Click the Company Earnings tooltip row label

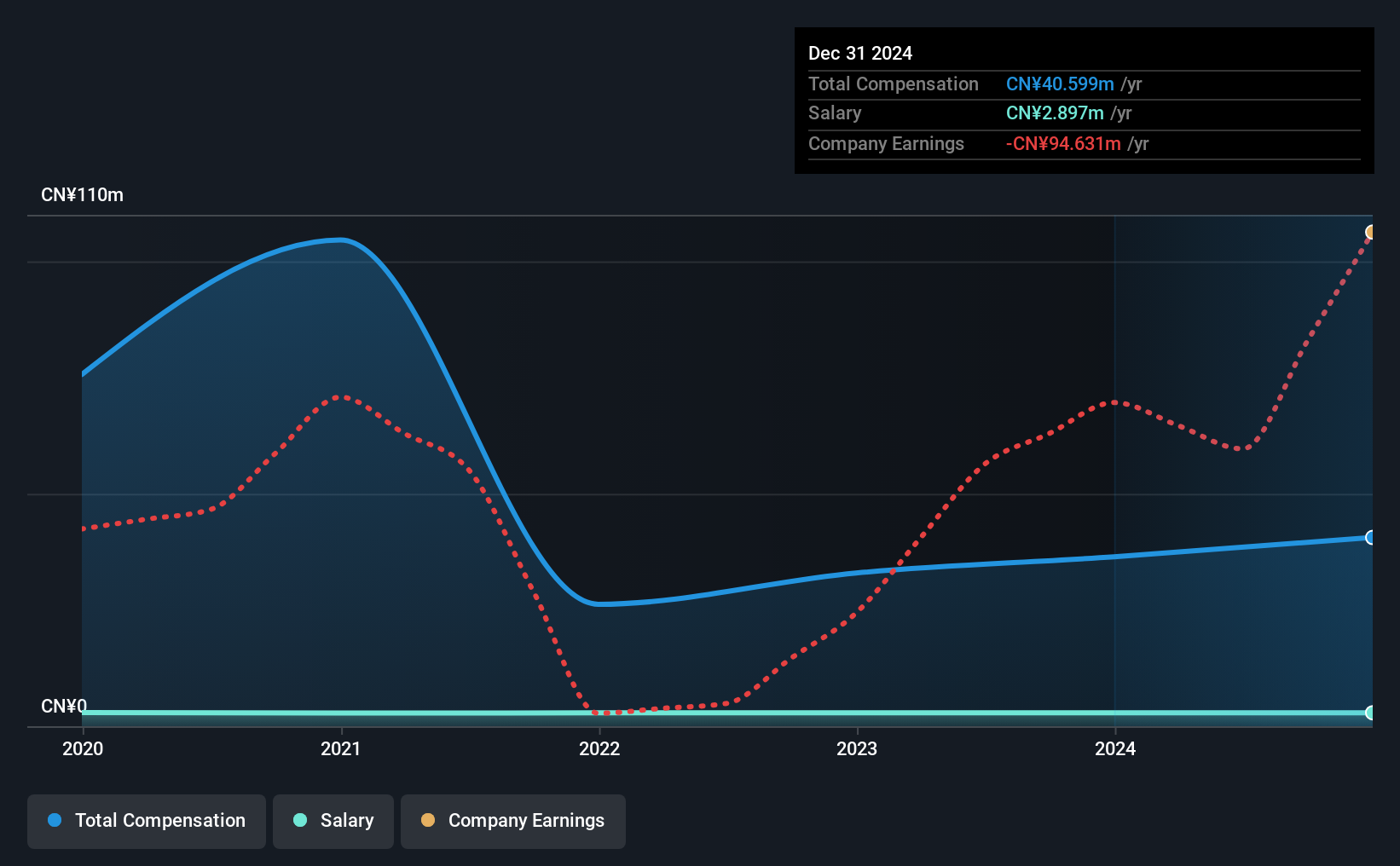point(886,143)
